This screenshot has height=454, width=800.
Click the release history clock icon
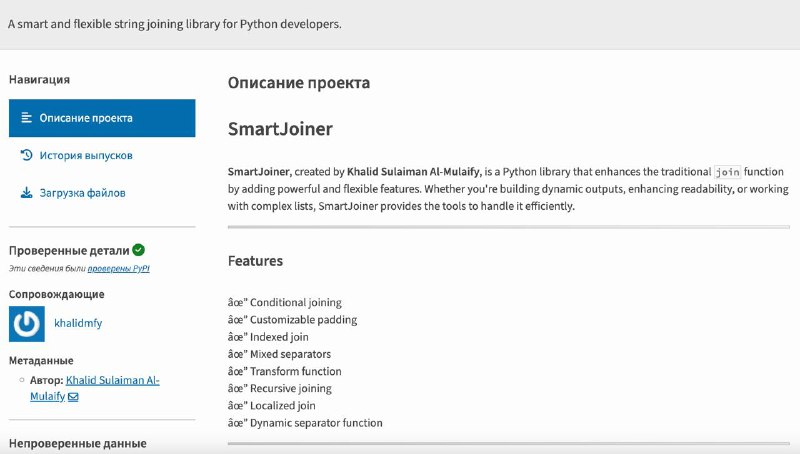point(27,155)
